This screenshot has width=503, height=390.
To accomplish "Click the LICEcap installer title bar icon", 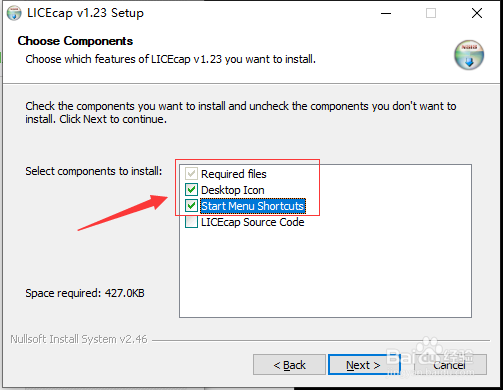I will [14, 13].
